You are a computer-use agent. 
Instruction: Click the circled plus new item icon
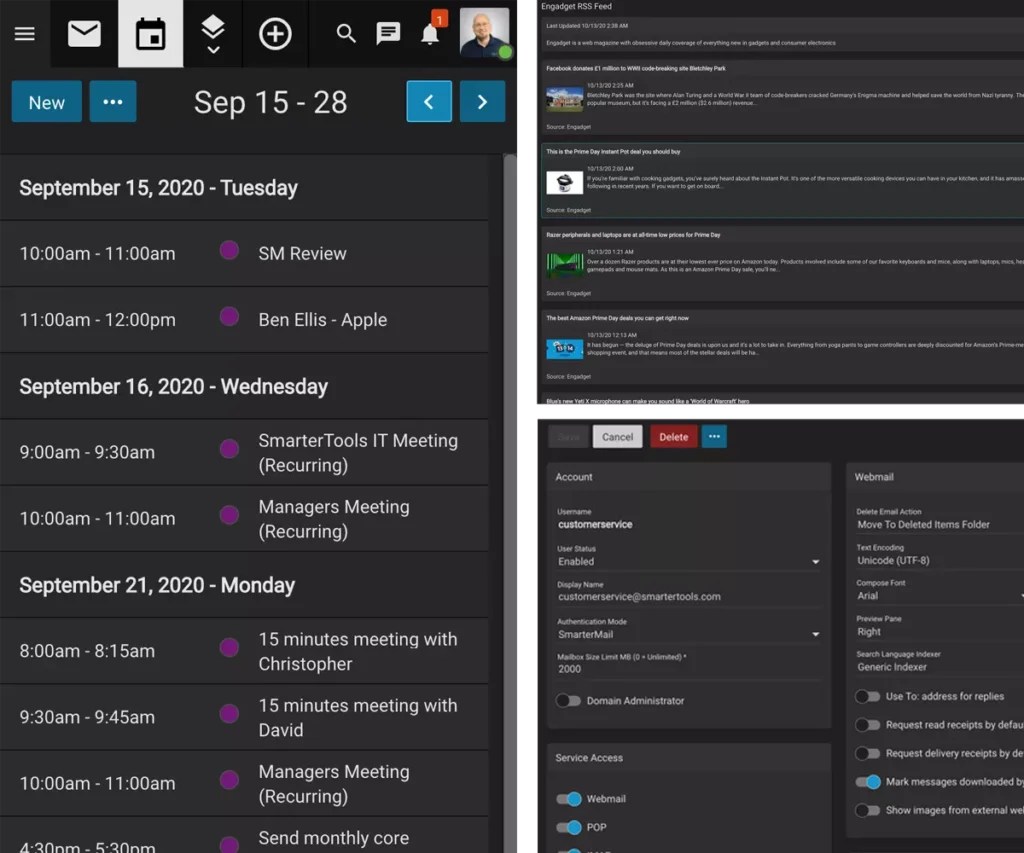[275, 34]
